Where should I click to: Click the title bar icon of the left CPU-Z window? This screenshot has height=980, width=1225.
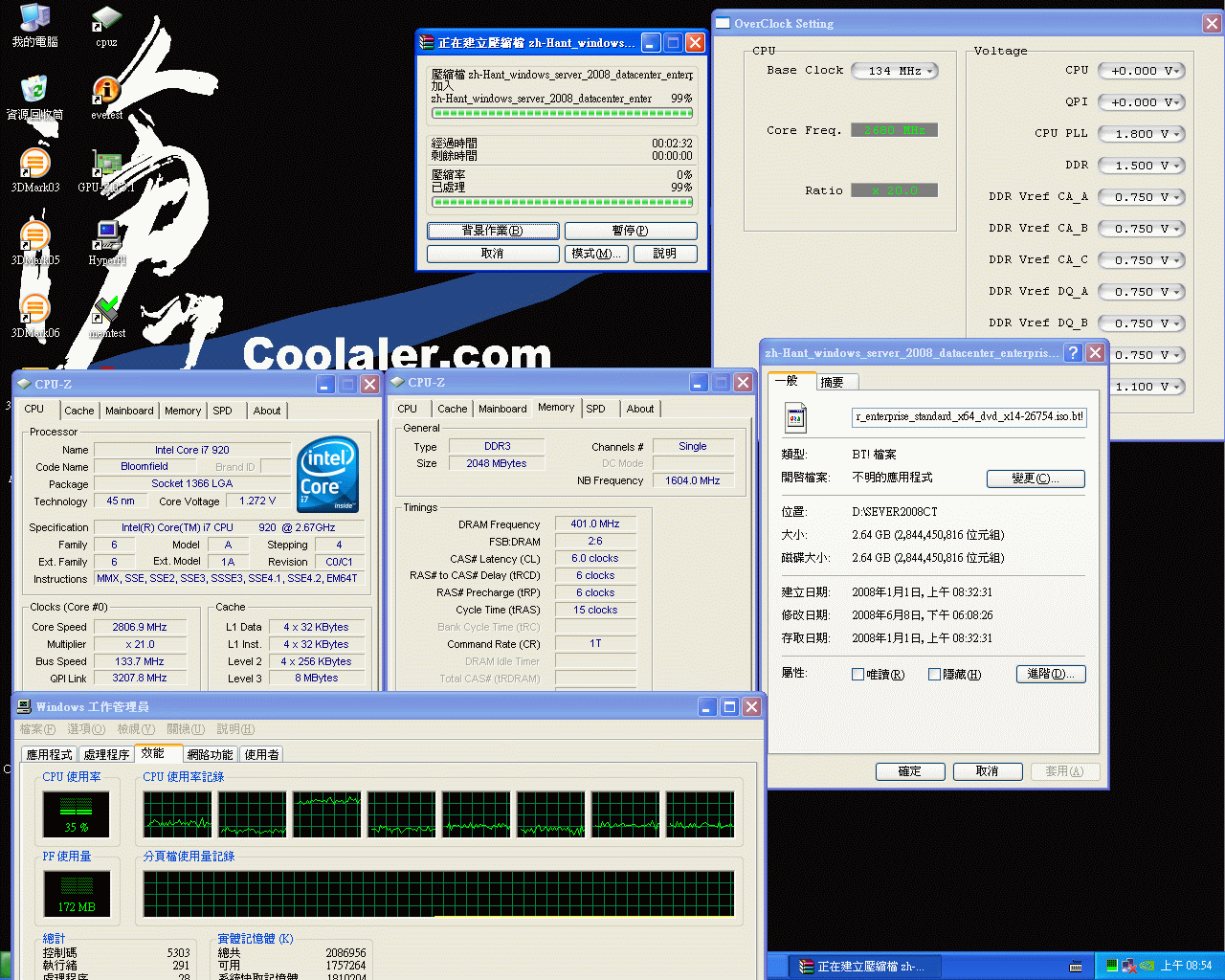(24, 384)
